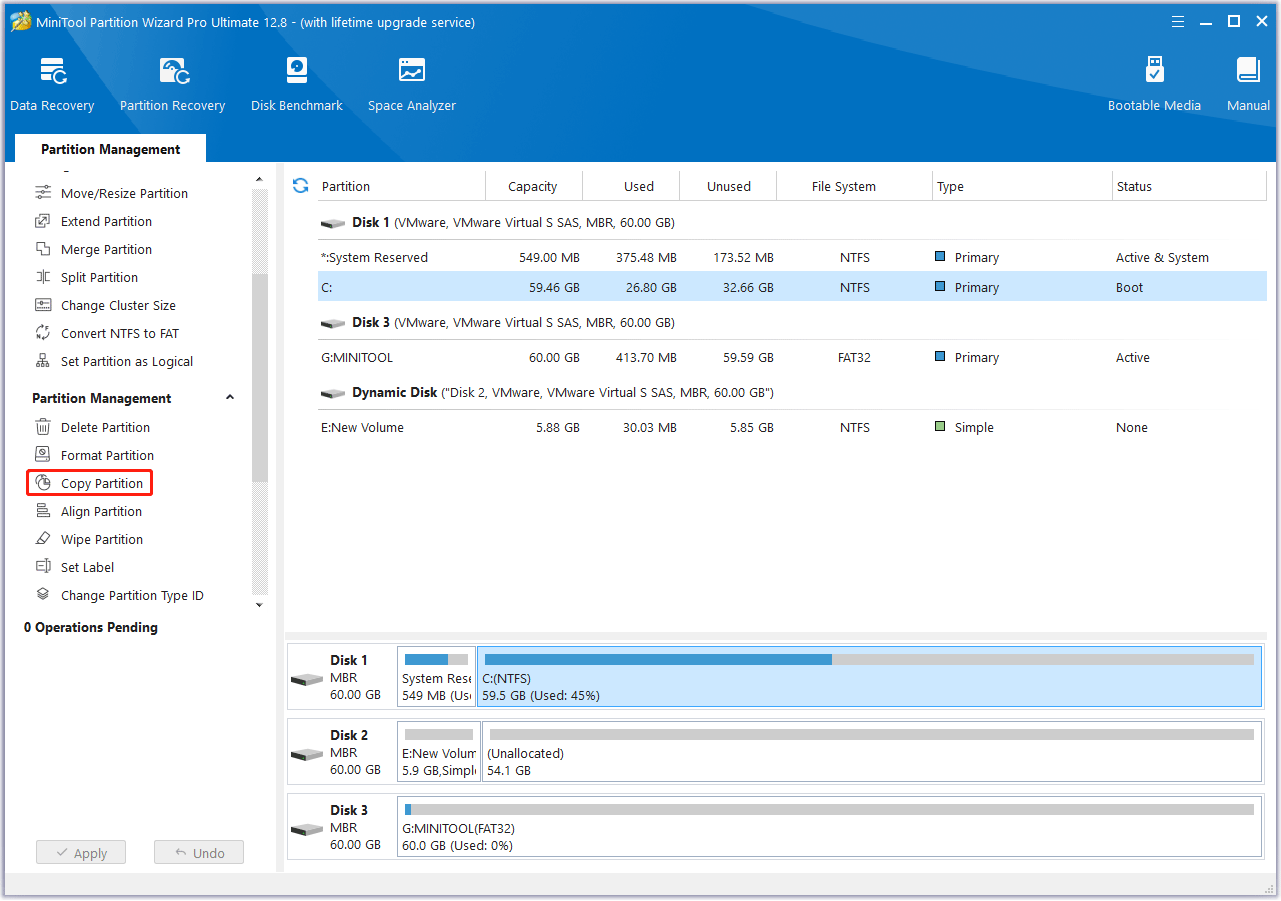Screen dimensions: 1281x901
Task: Click Disk 1 drive icon in disk map
Action: click(x=307, y=679)
